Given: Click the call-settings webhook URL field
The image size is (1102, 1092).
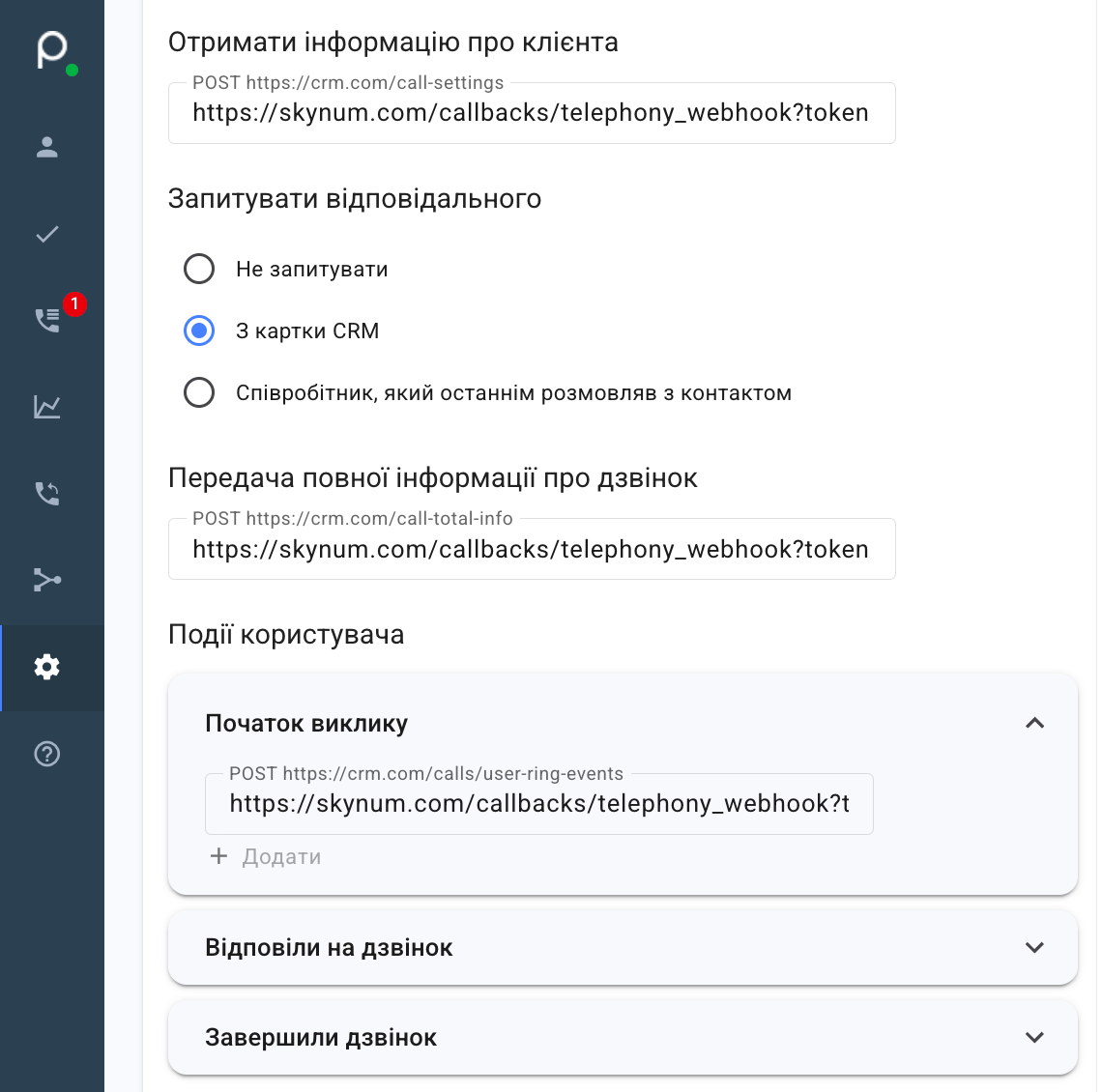Looking at the screenshot, I should point(532,113).
